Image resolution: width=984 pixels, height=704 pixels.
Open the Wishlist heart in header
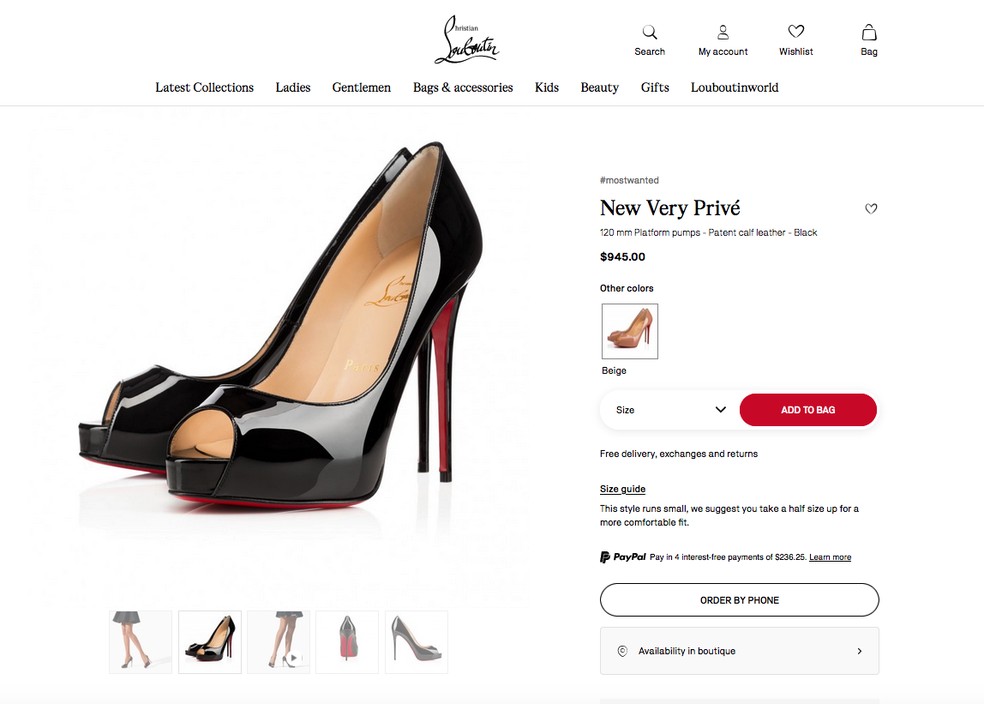[796, 31]
